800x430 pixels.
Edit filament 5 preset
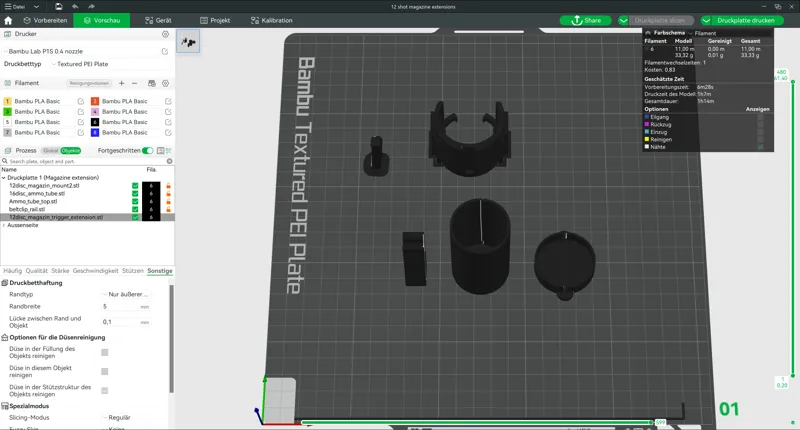click(x=81, y=122)
